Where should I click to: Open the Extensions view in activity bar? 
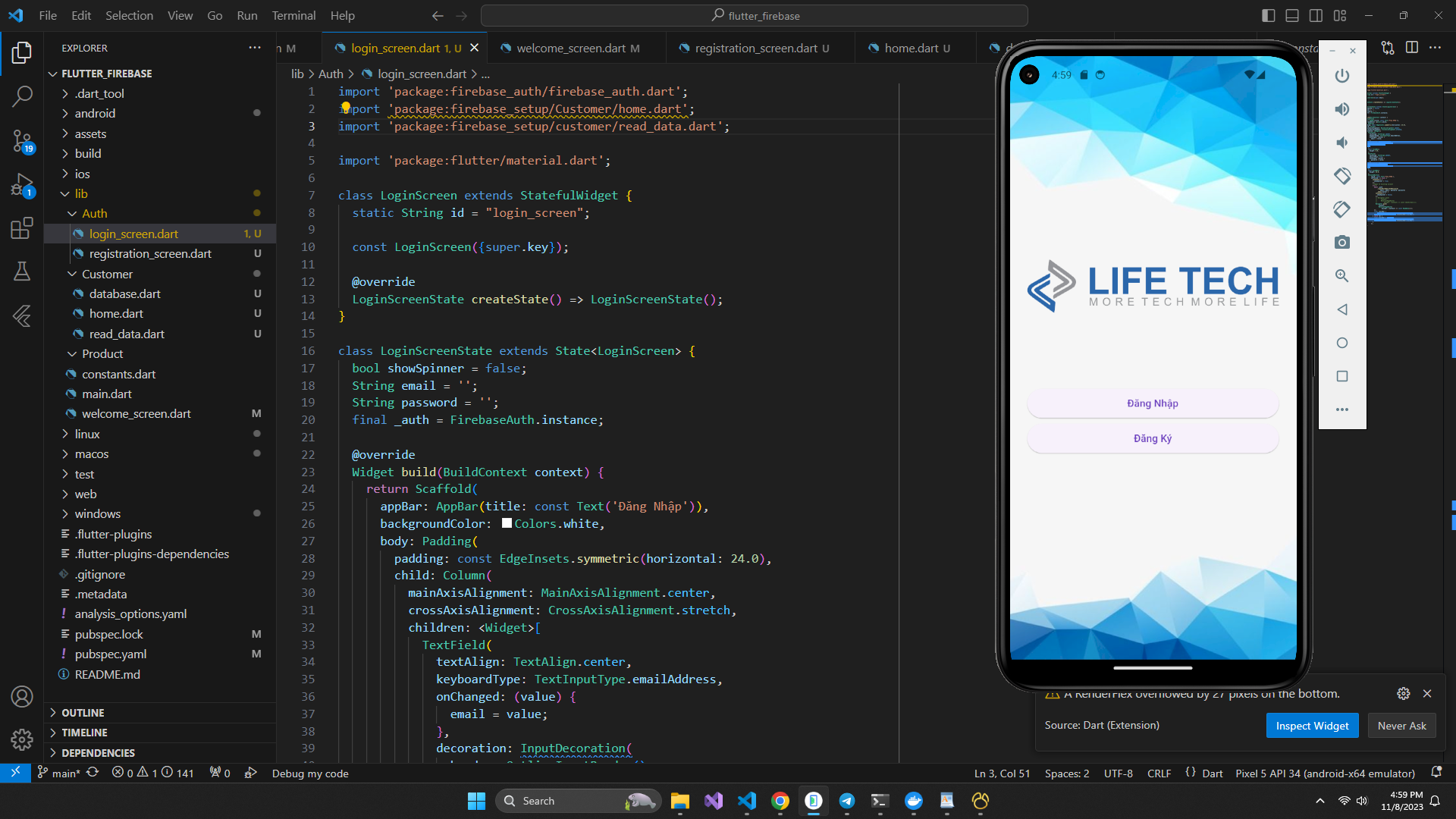point(22,228)
